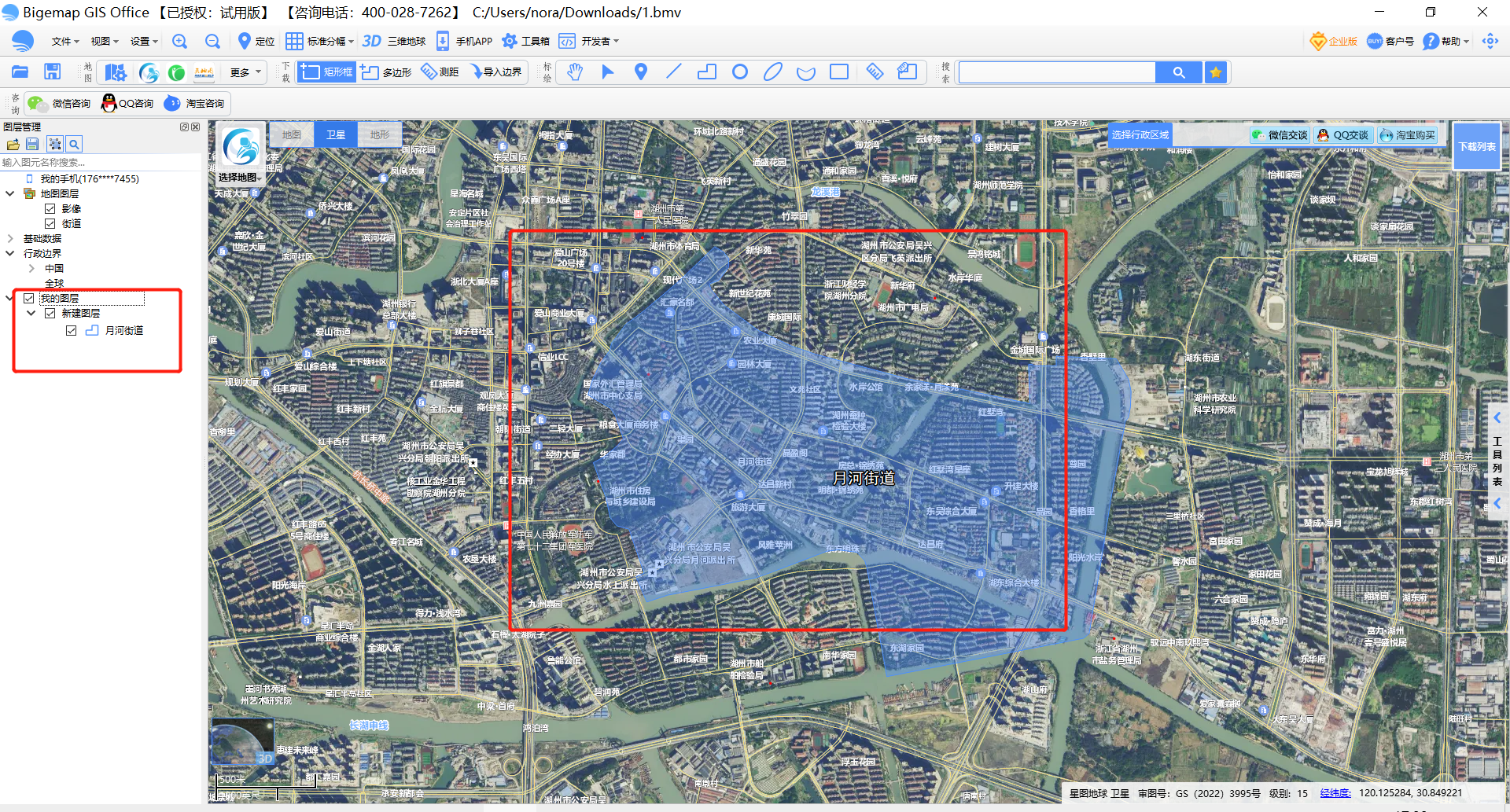
Task: Click the zoom in magnifier icon
Action: click(180, 42)
